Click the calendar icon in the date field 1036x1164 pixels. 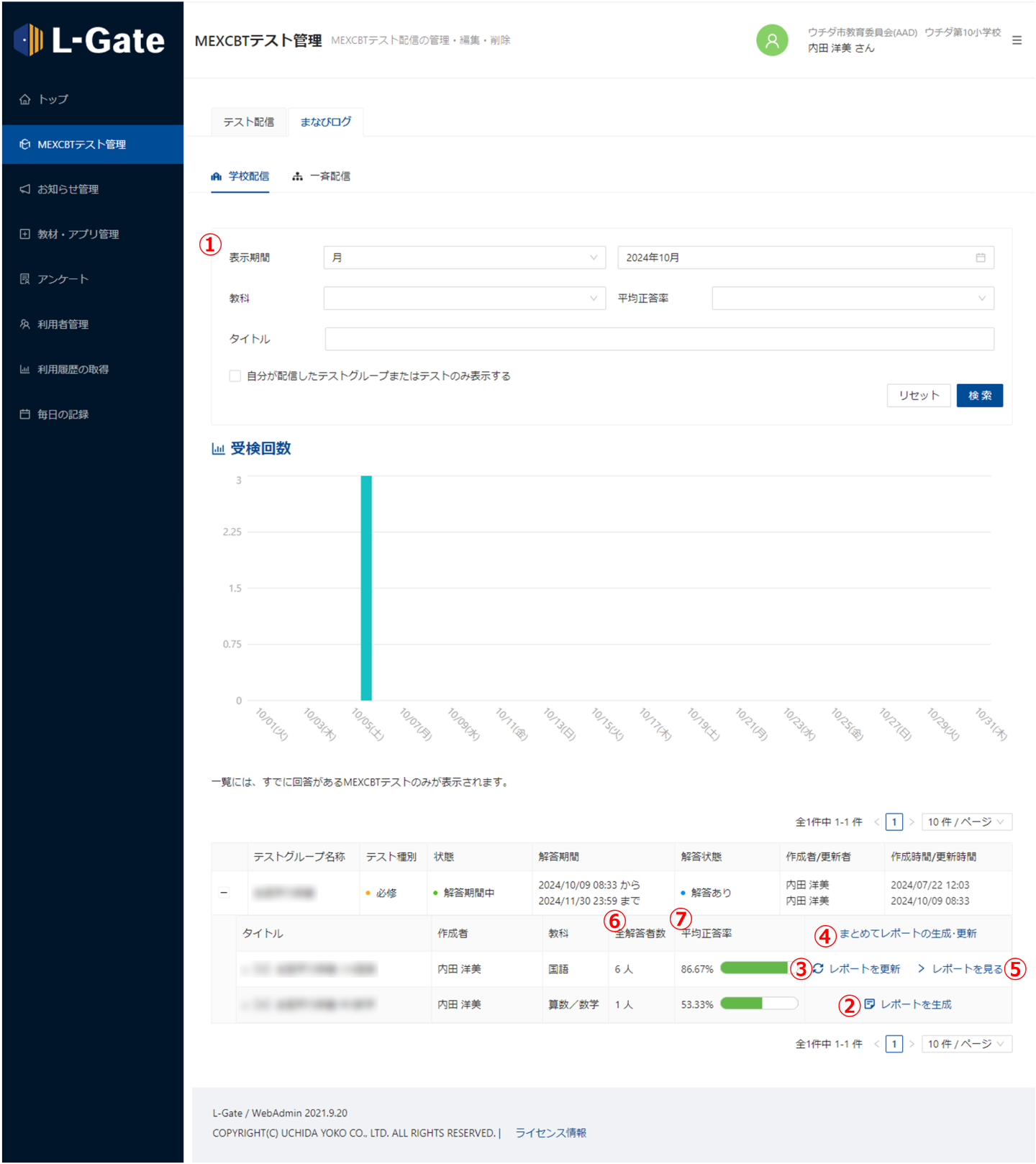(980, 258)
